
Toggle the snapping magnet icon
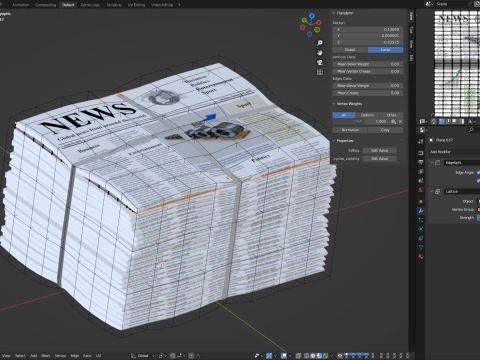[x=173, y=356]
